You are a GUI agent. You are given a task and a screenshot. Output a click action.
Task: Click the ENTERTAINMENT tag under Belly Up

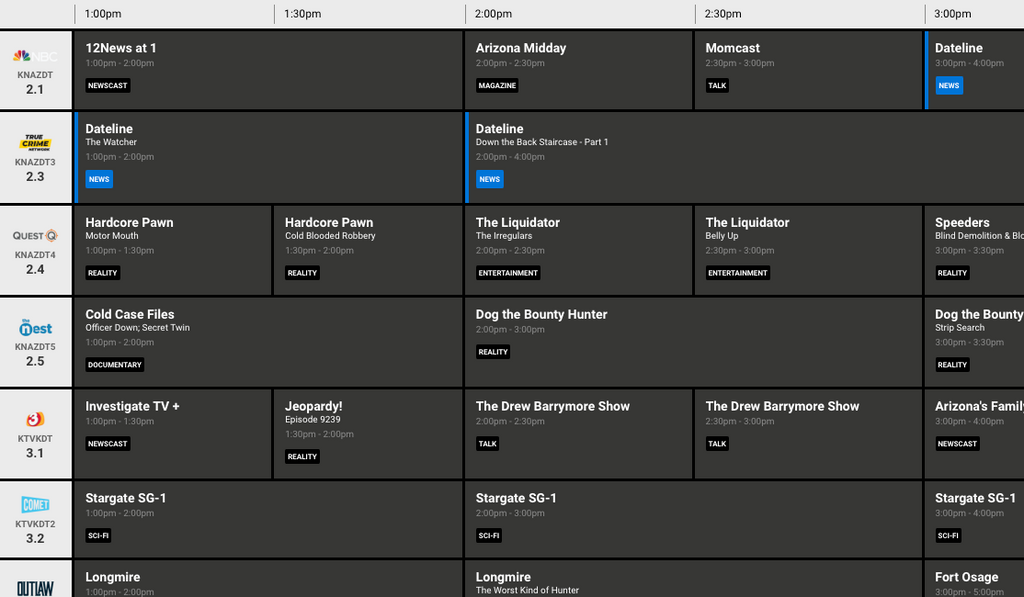click(x=738, y=273)
